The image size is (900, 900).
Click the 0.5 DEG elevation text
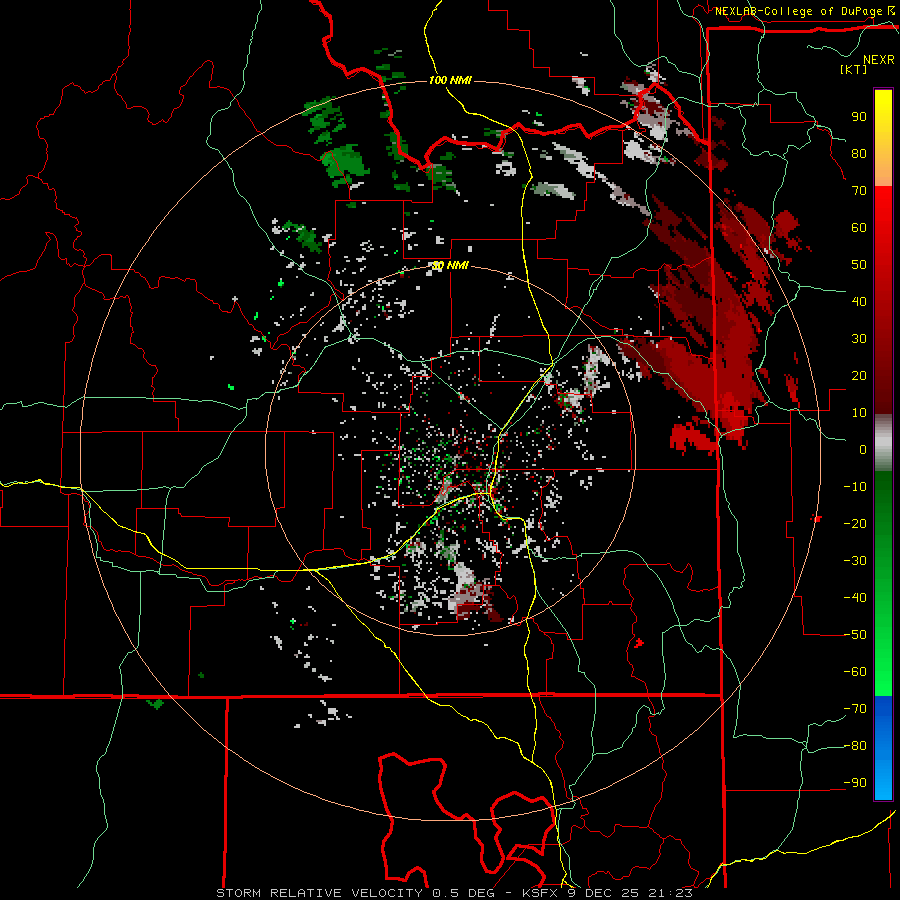click(x=466, y=893)
